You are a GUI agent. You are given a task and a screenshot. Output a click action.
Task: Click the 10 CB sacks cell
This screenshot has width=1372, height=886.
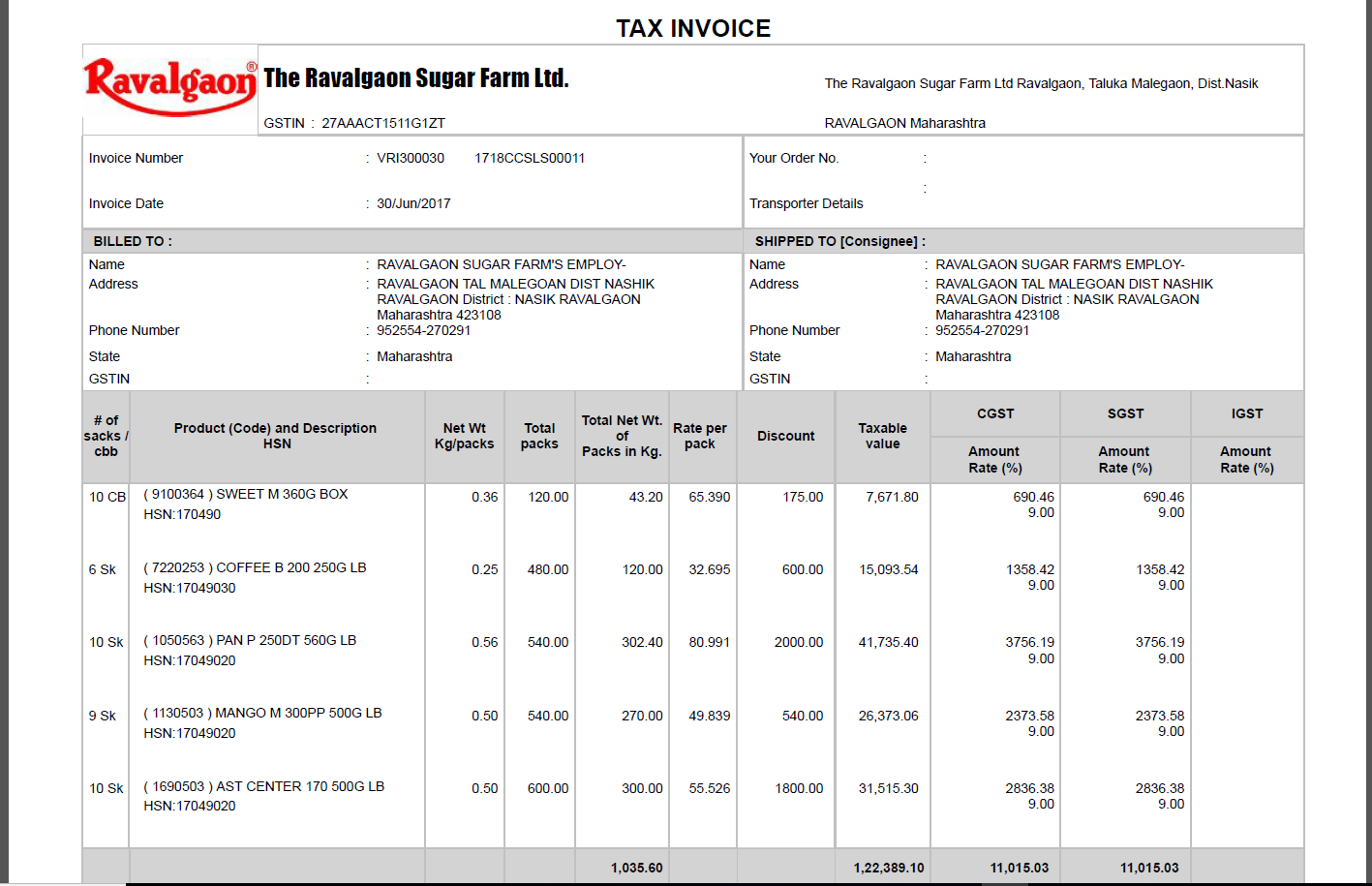pos(107,497)
